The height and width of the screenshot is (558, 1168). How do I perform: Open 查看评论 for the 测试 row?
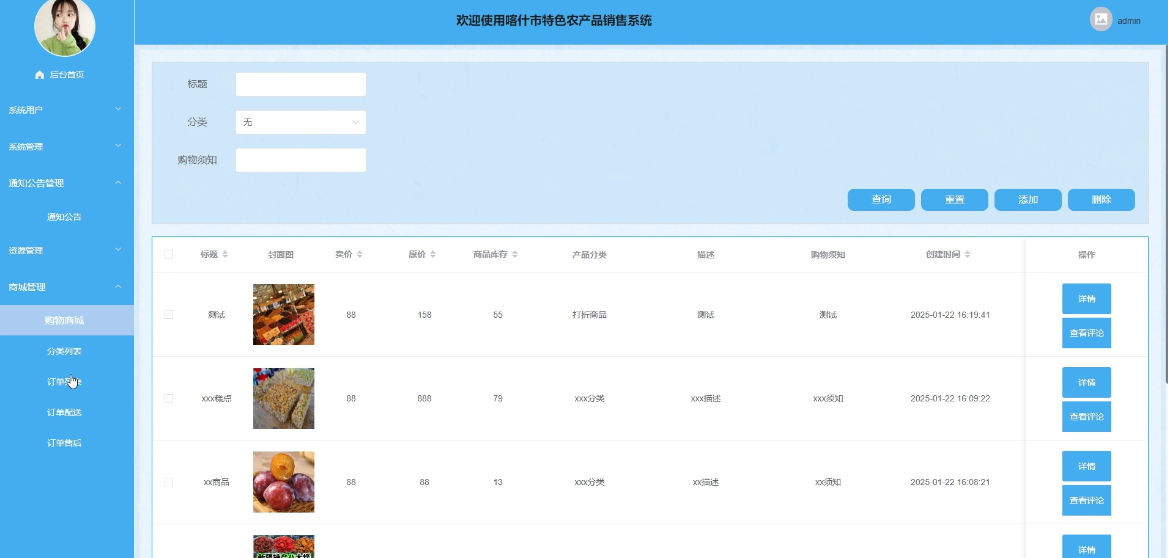[1087, 333]
